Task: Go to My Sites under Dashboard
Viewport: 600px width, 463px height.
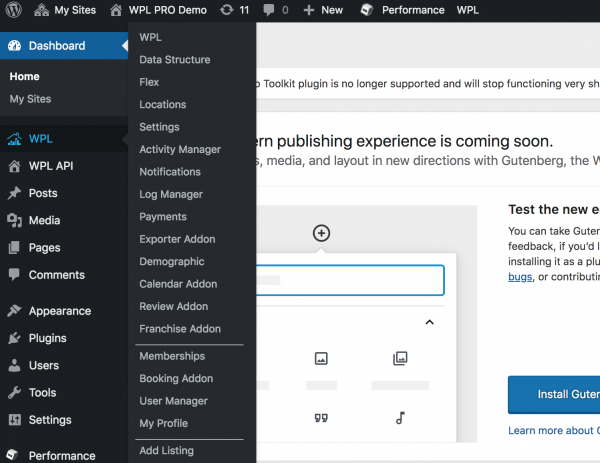Action: 30,99
